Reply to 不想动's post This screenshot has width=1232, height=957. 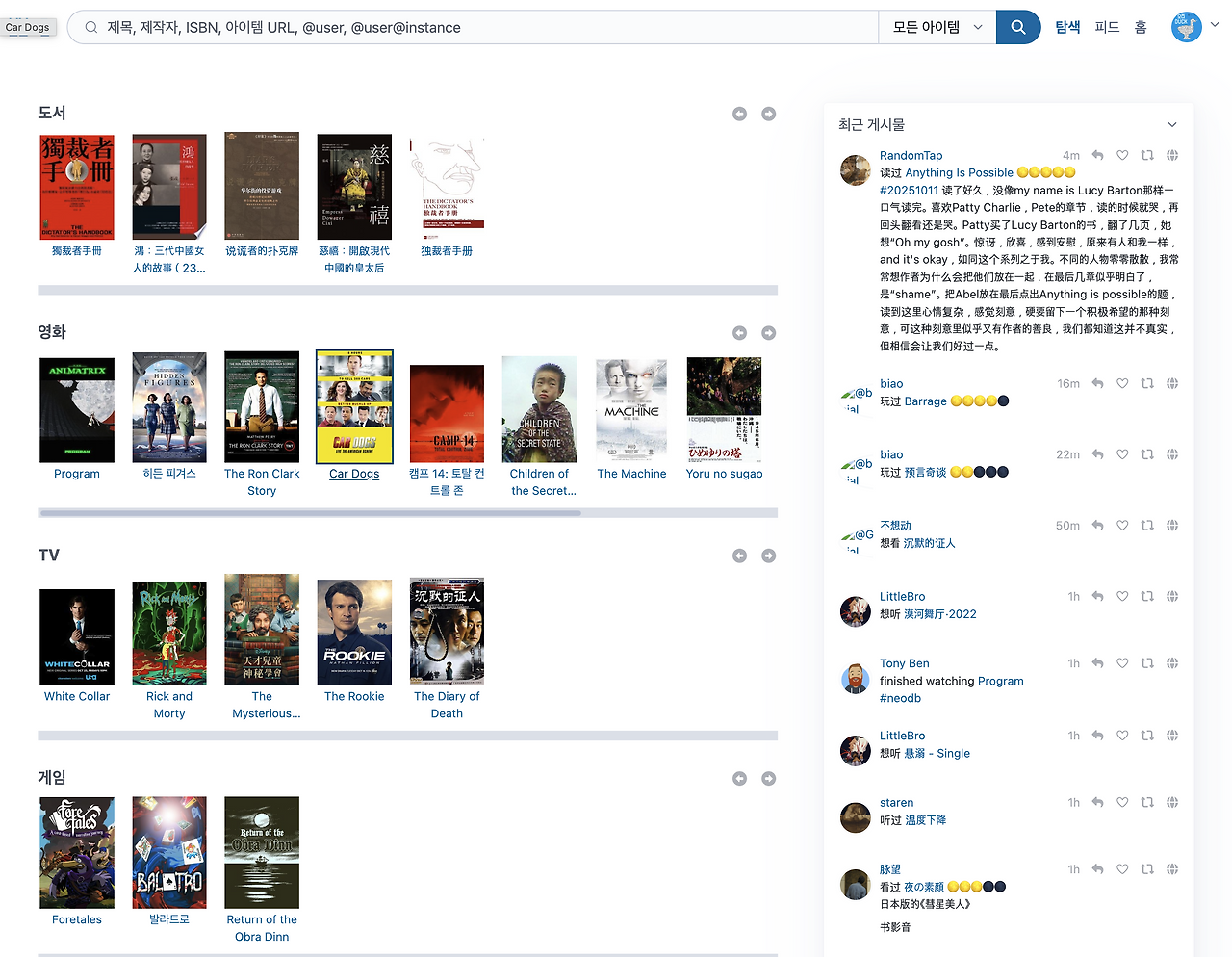pyautogui.click(x=1097, y=526)
